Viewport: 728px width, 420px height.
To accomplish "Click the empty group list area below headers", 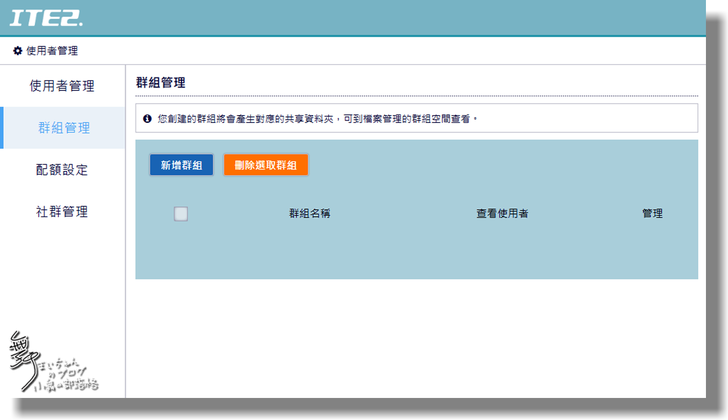I will (x=416, y=252).
